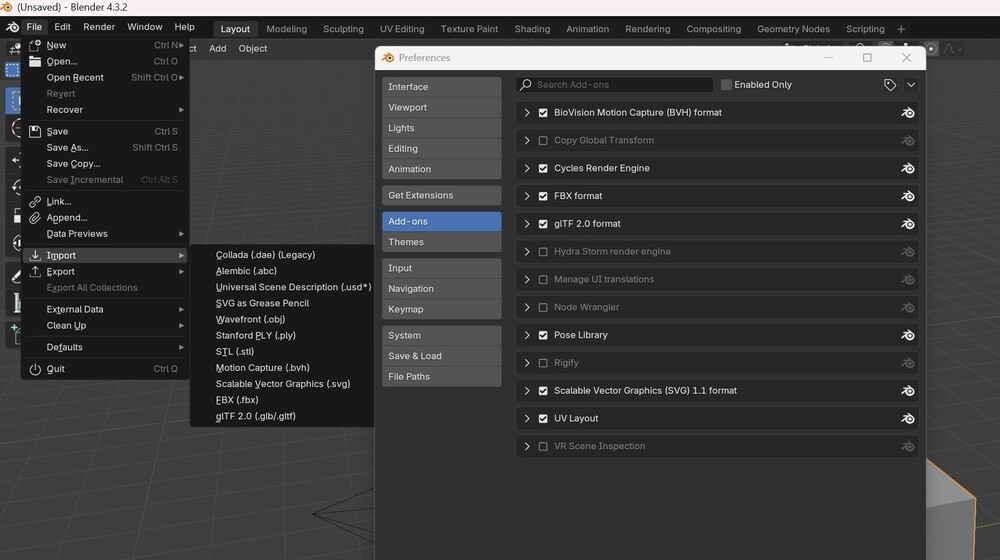Click the Blender logo beside Cycles Render Engine

click(908, 168)
